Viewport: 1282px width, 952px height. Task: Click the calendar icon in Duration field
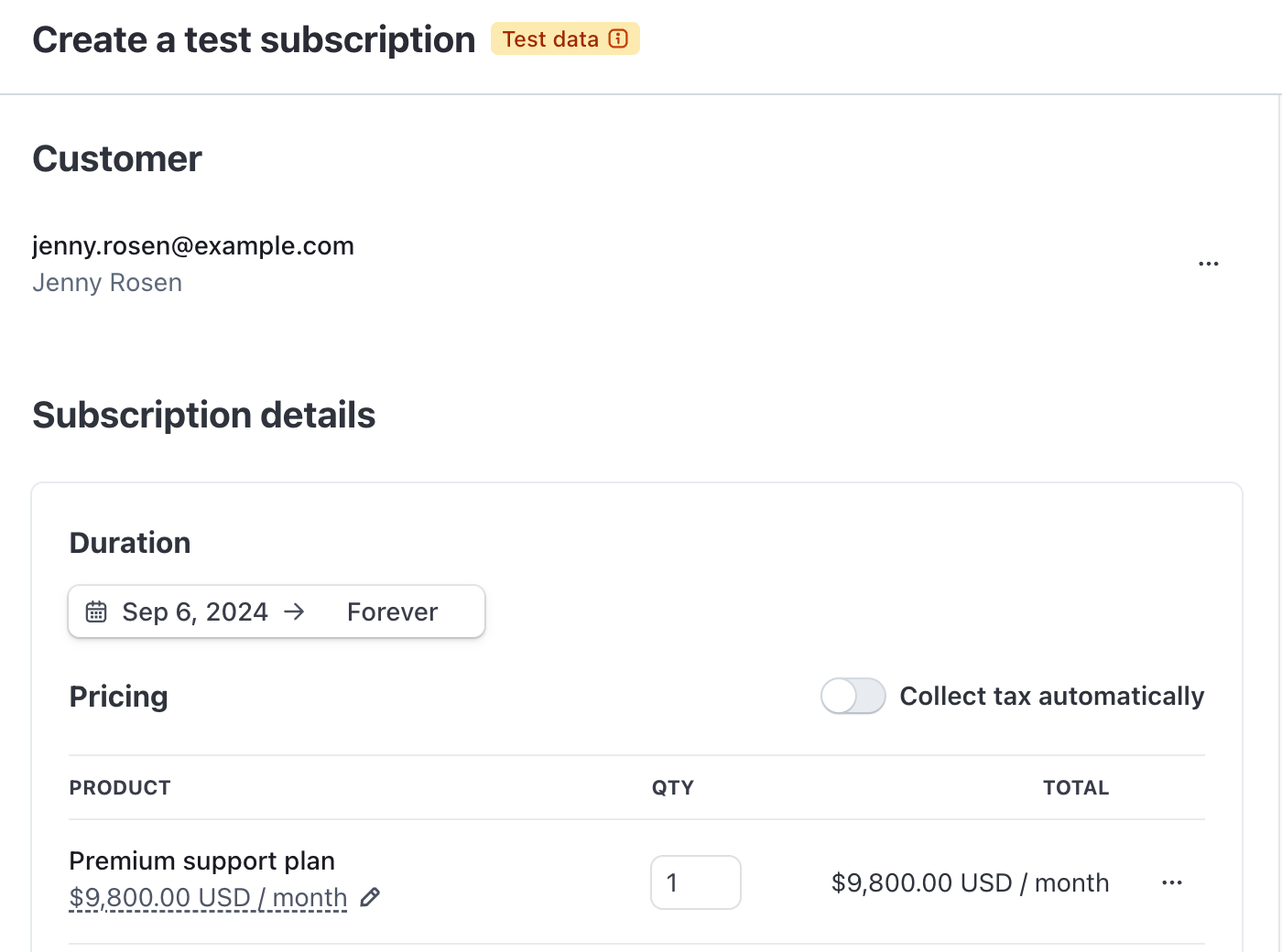96,611
